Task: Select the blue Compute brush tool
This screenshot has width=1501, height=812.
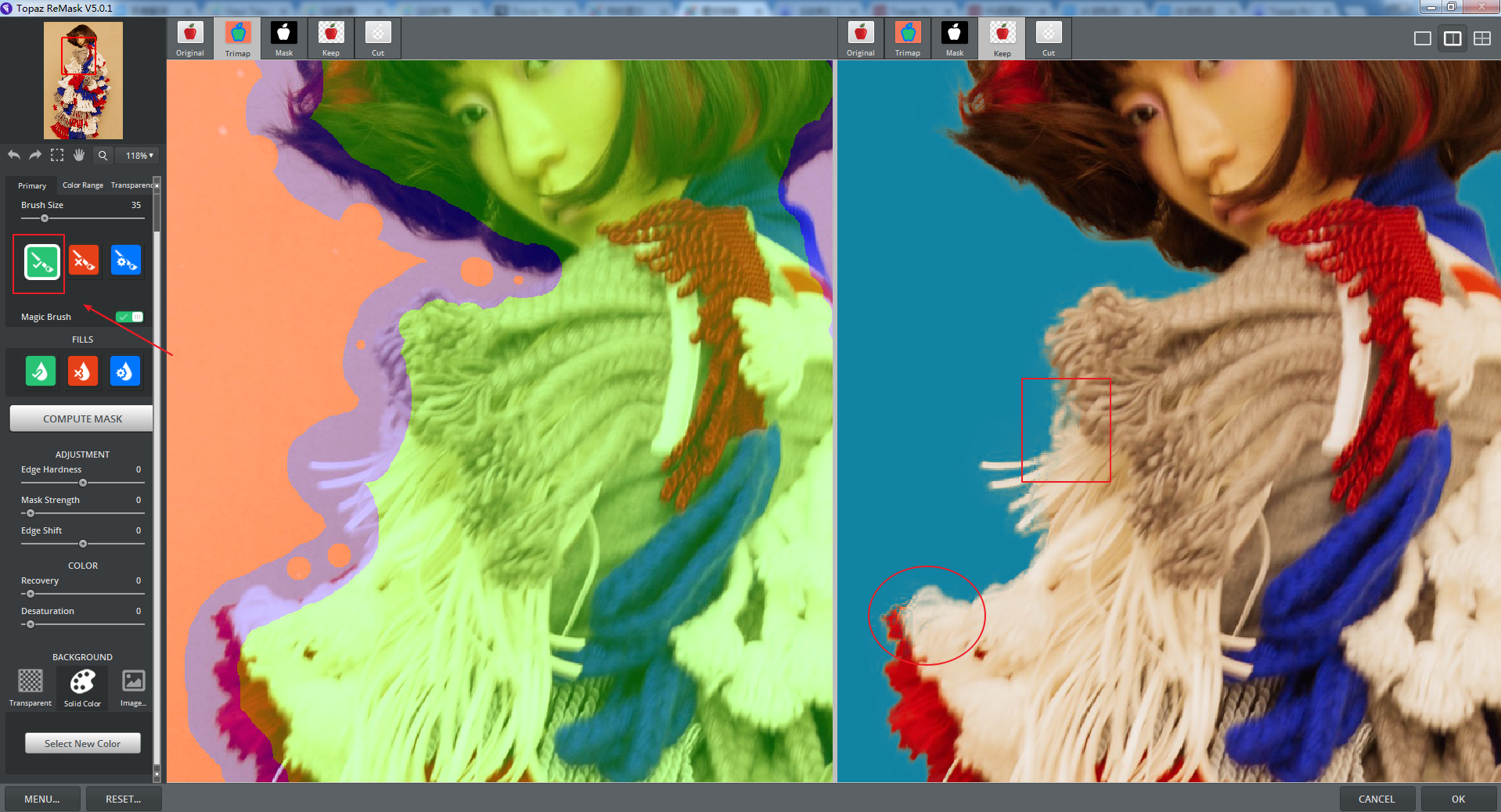Action: 126,260
